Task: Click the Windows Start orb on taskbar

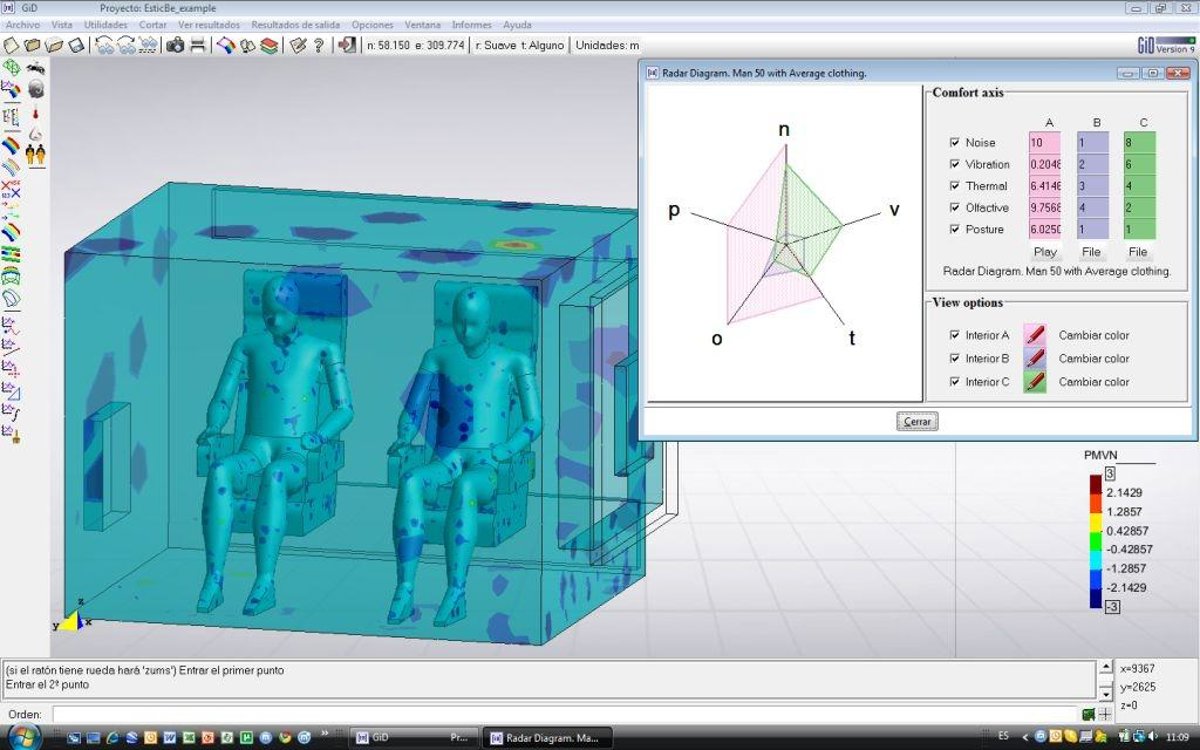Action: coord(24,738)
